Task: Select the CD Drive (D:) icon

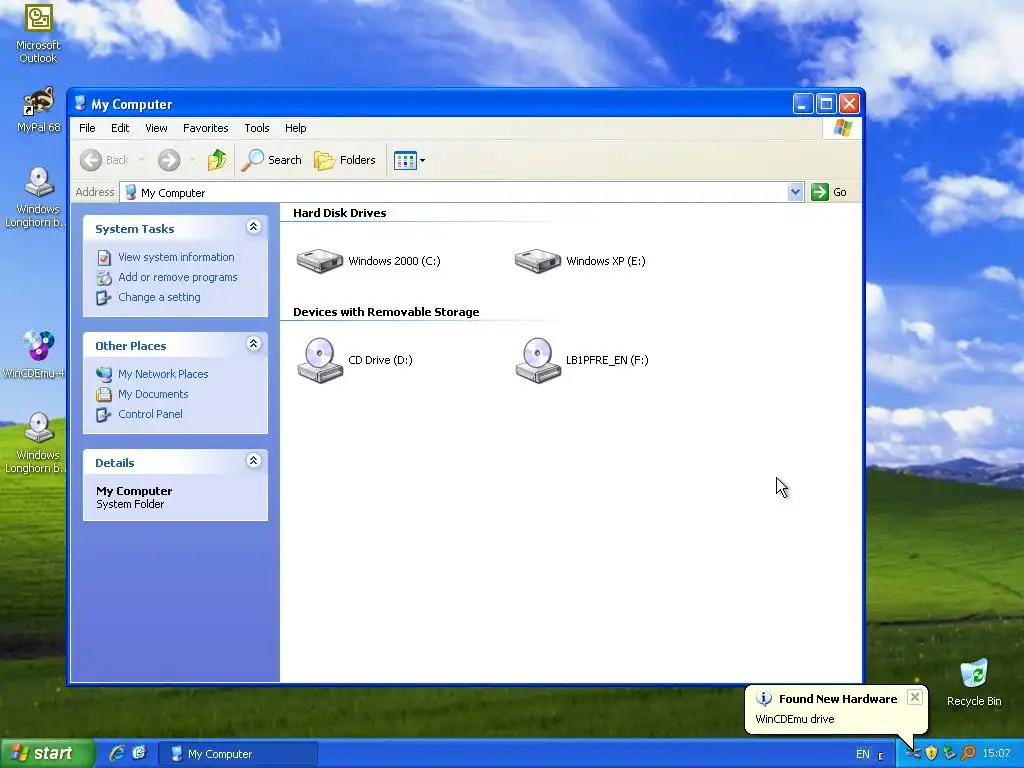Action: pyautogui.click(x=320, y=360)
